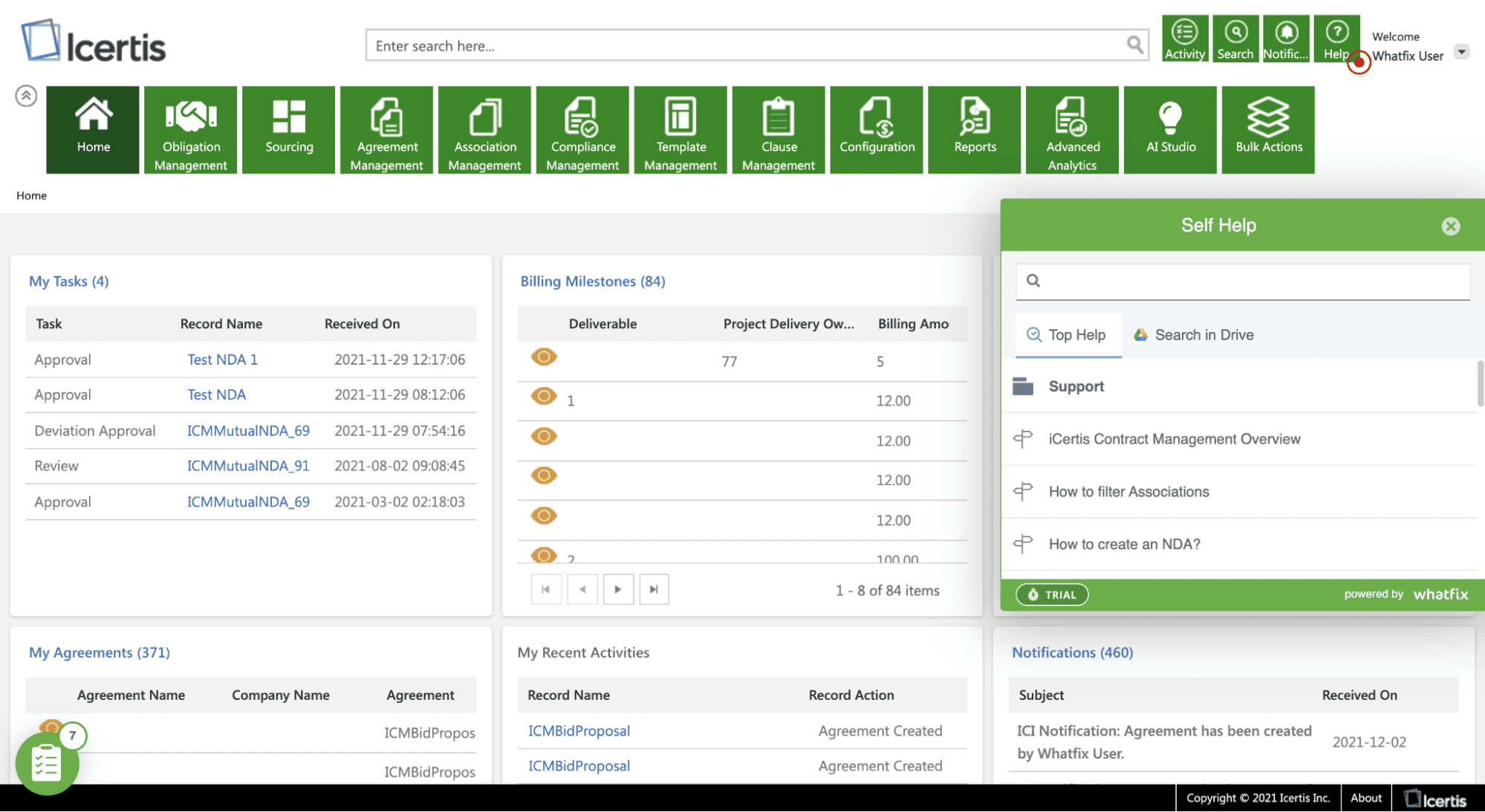Screen dimensions: 1485x812
Task: Open the Notifications (460) heading link
Action: [1073, 653]
